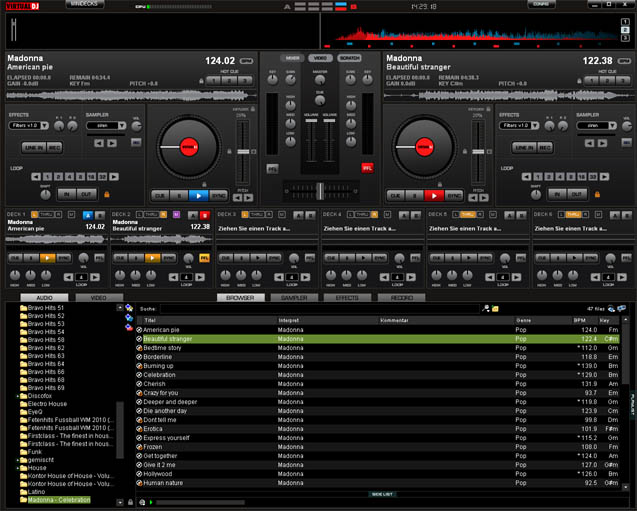Click loop right arrow on mini Deck 2
Viewport: 637px width, 511px height.
(200, 277)
